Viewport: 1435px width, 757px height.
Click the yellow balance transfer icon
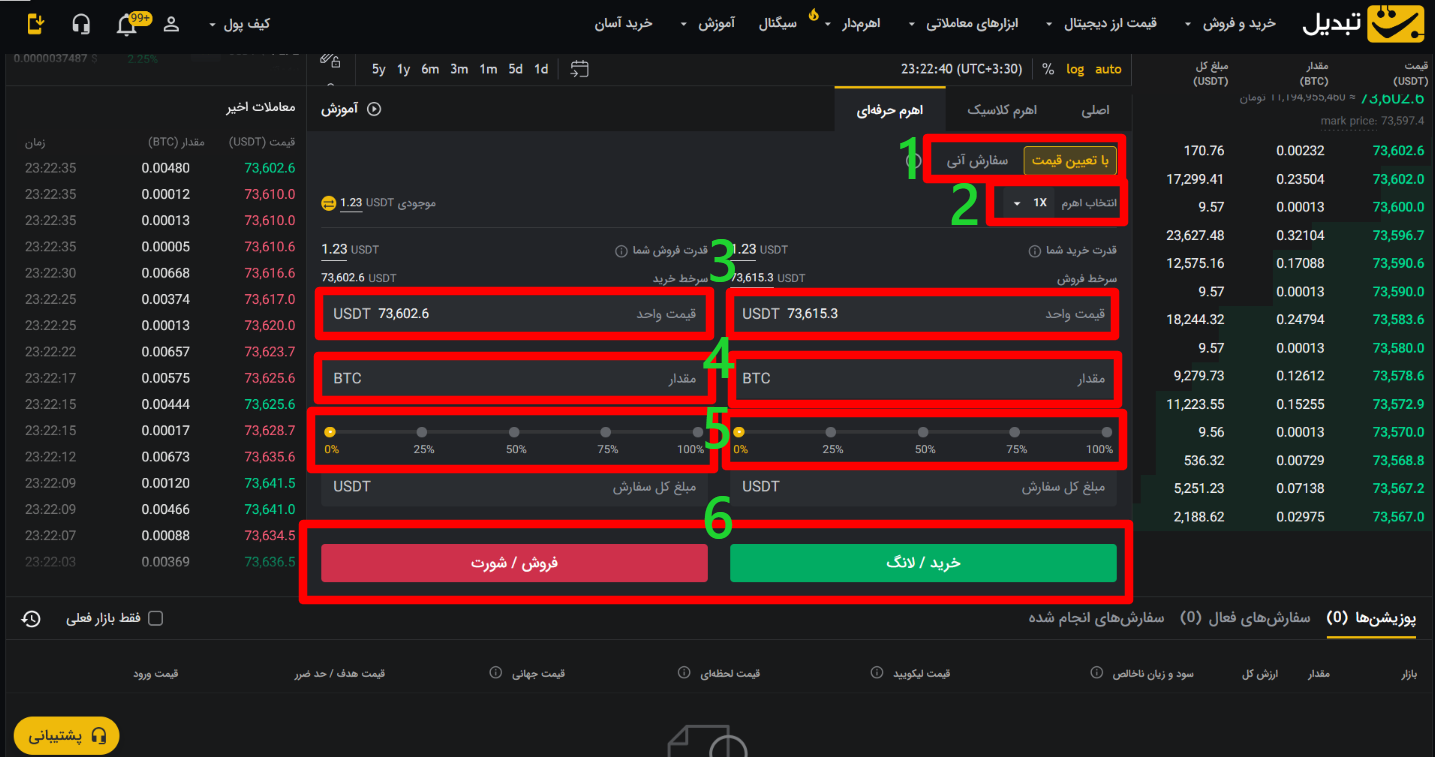click(328, 203)
